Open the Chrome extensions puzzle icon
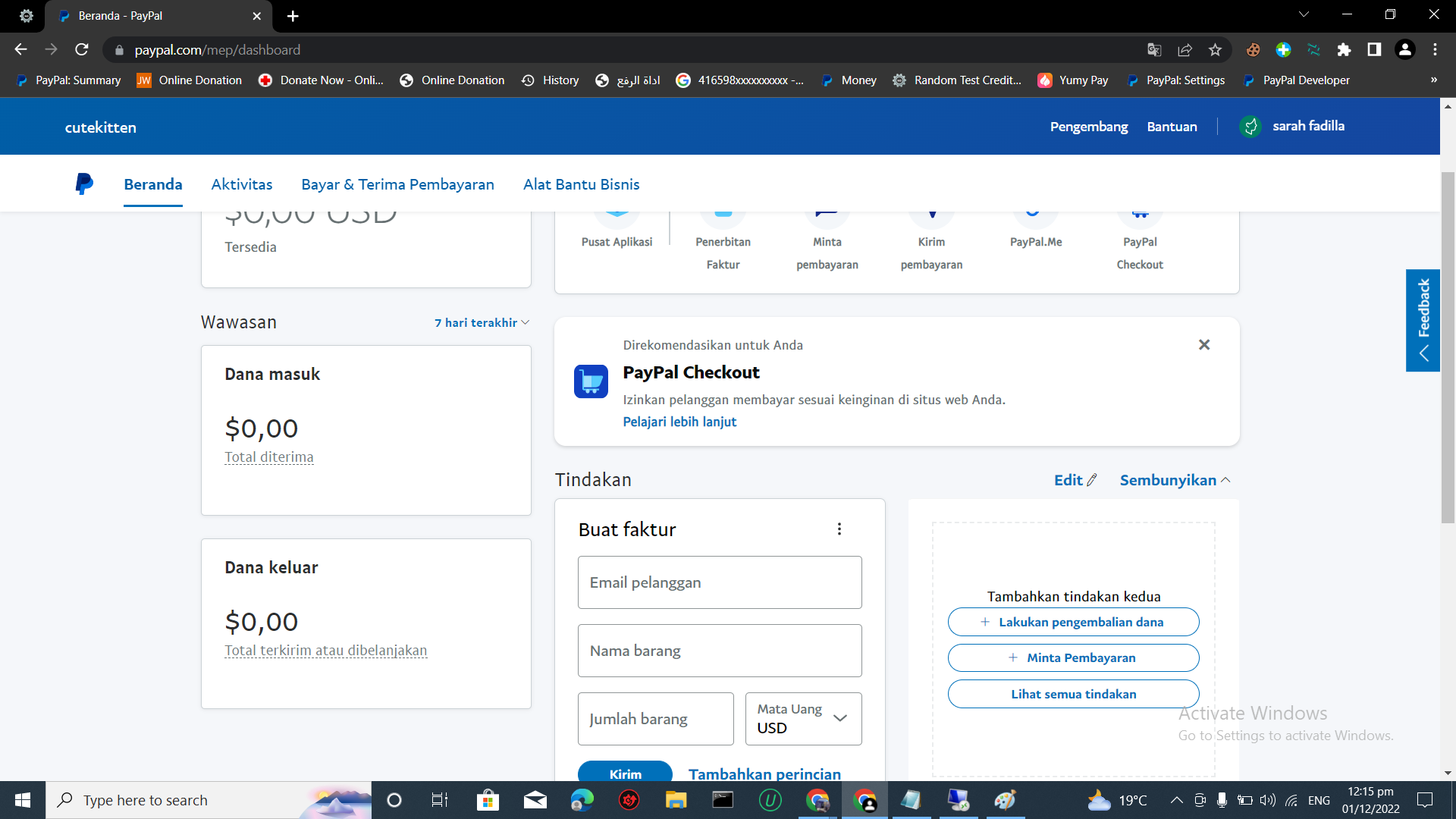The width and height of the screenshot is (1456, 819). 1344,50
